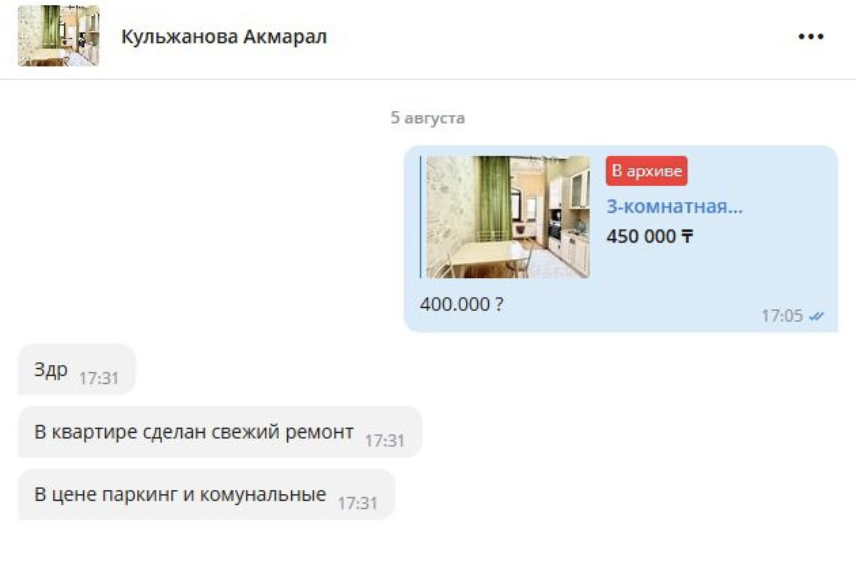Open the 3-комнатная listing link

674,206
